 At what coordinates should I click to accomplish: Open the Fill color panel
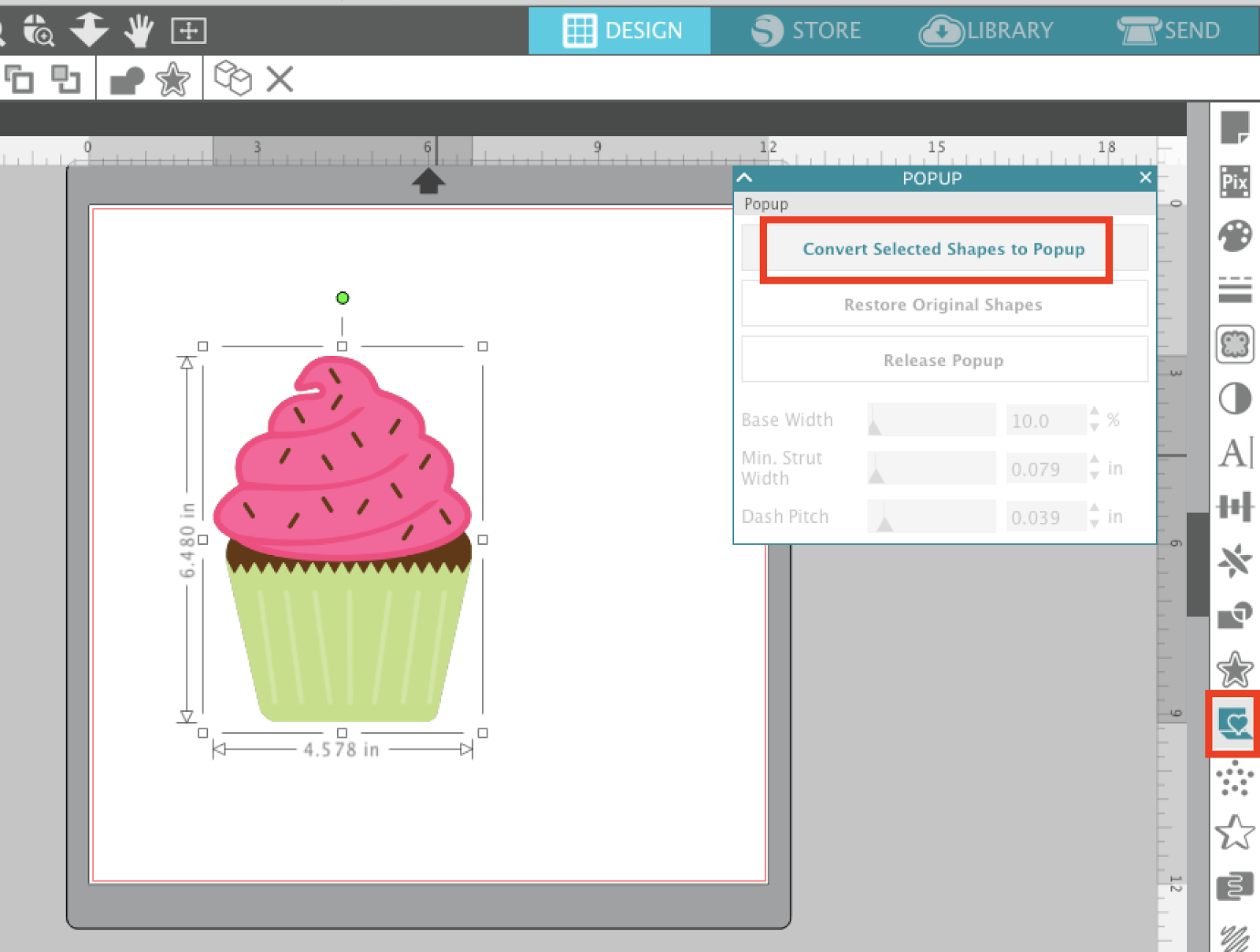1235,234
